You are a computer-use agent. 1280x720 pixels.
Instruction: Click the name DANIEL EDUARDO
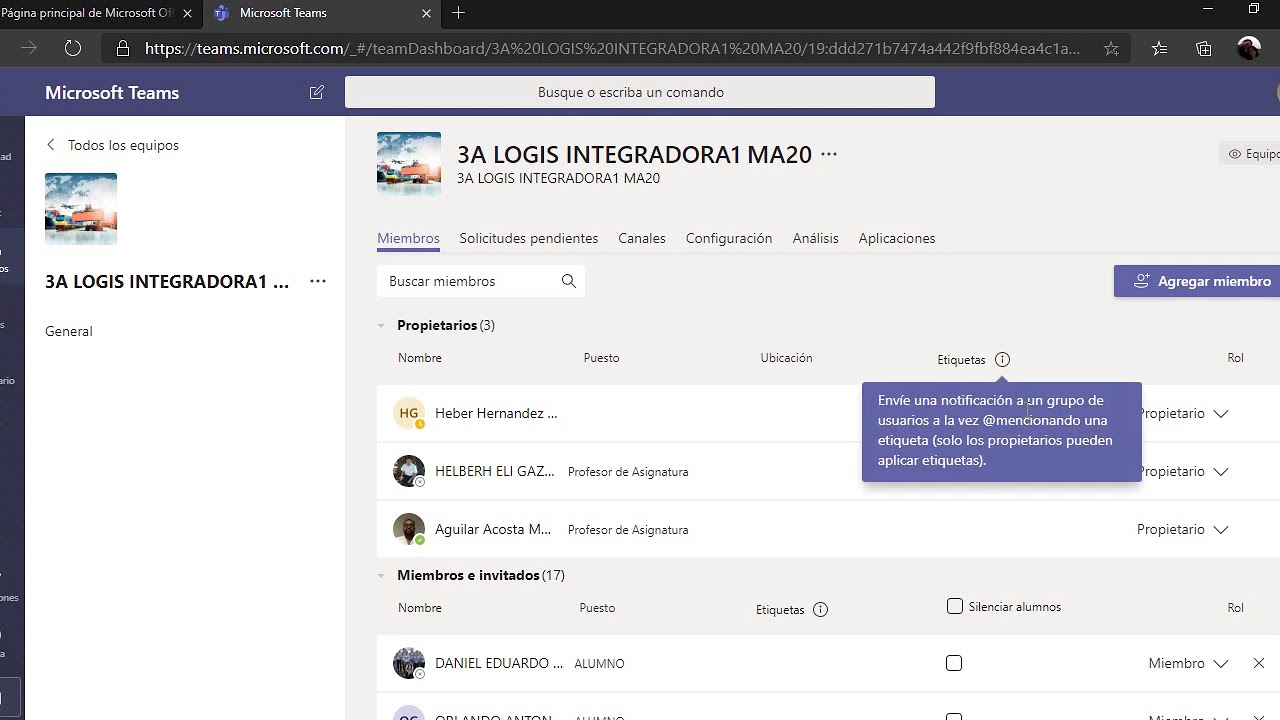click(x=499, y=663)
